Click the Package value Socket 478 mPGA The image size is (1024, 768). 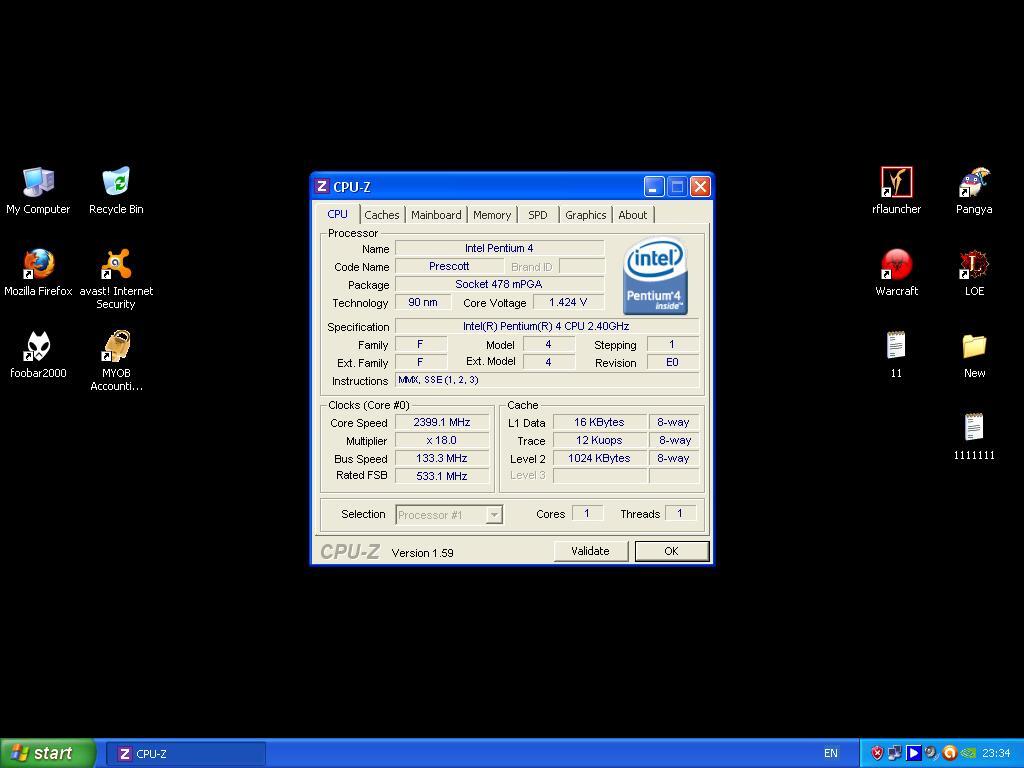click(x=500, y=284)
